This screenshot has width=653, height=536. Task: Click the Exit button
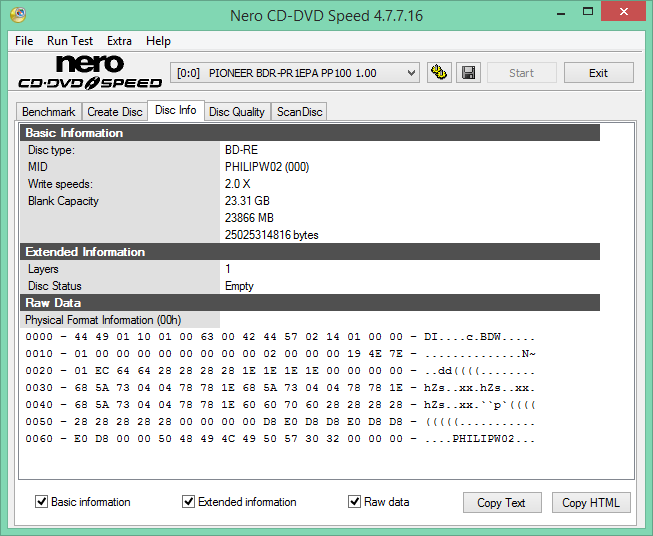[598, 73]
